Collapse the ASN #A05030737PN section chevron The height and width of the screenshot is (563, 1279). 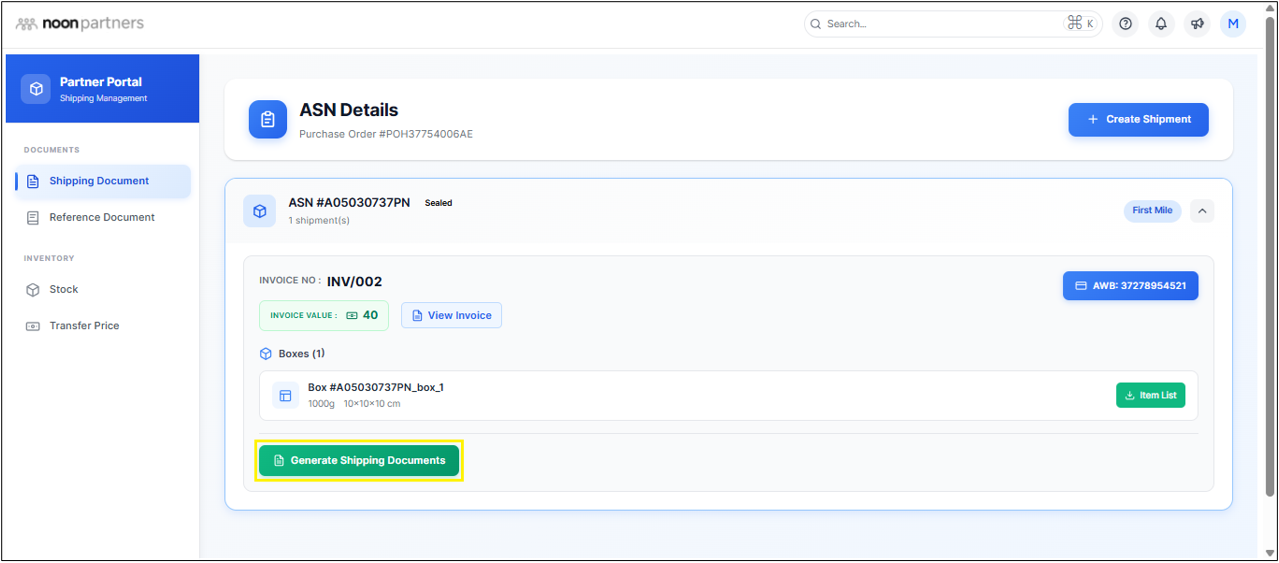[1202, 211]
